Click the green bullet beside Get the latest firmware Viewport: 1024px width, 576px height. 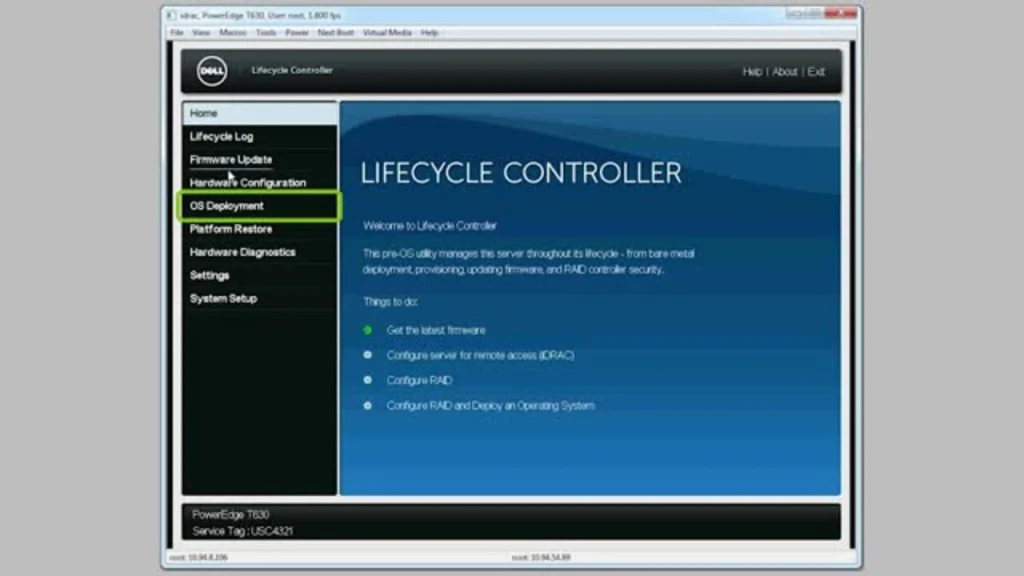(x=367, y=329)
